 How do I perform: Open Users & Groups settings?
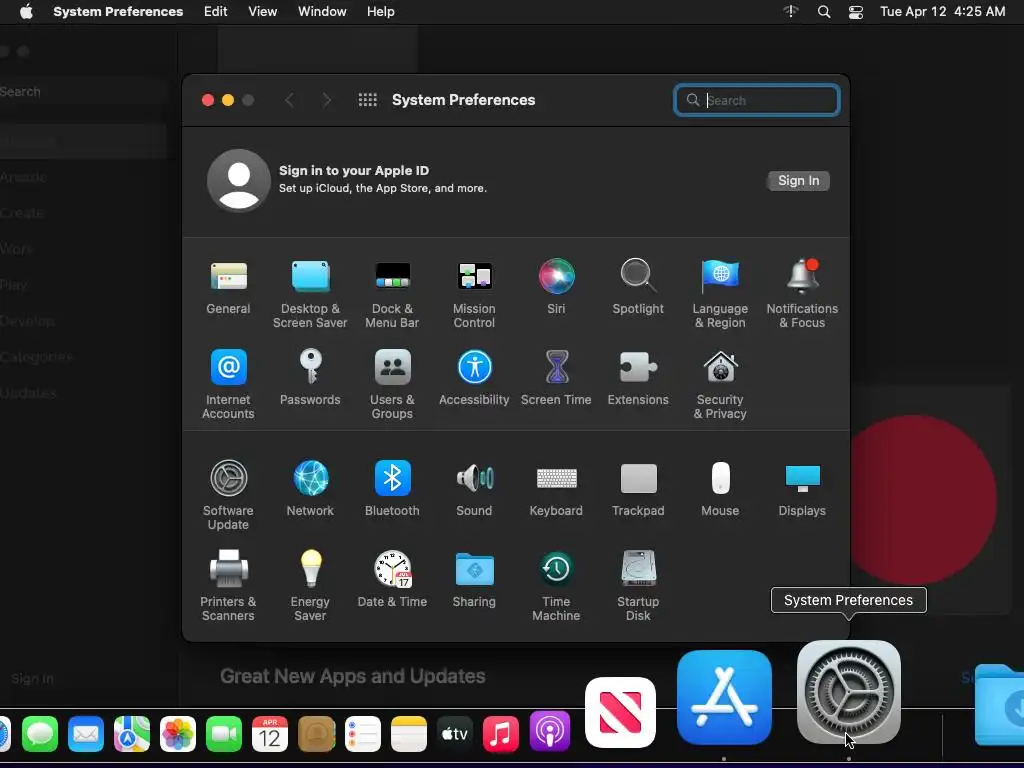point(392,385)
